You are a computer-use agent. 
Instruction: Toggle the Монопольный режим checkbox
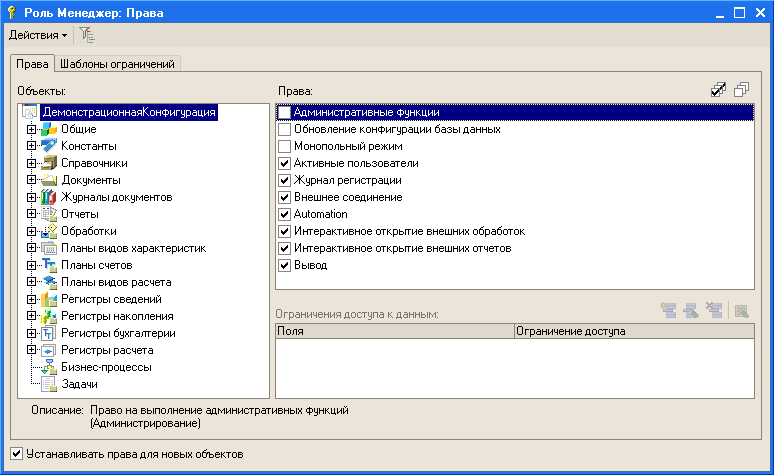(285, 146)
